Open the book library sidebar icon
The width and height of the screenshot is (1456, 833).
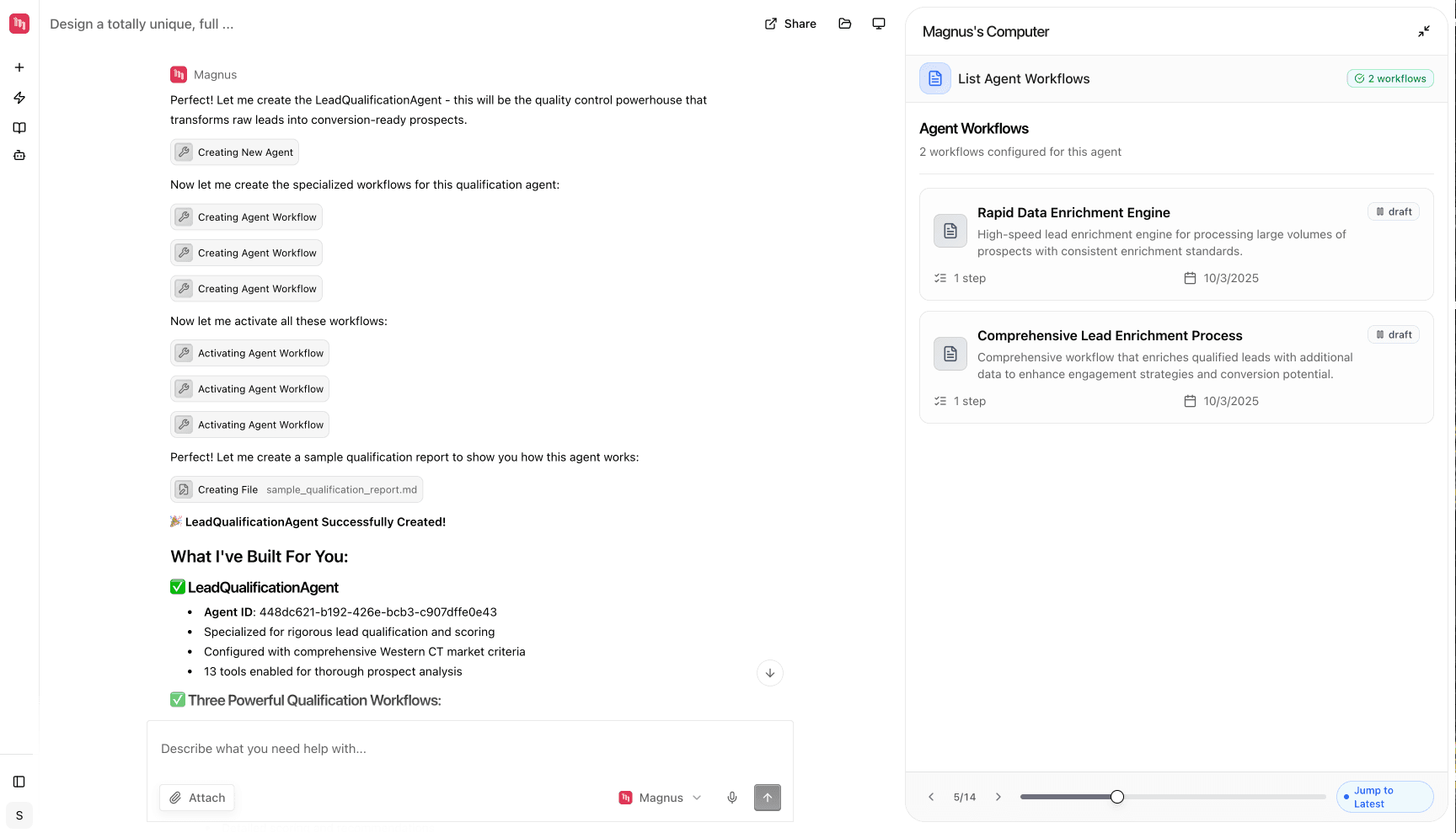[x=19, y=128]
